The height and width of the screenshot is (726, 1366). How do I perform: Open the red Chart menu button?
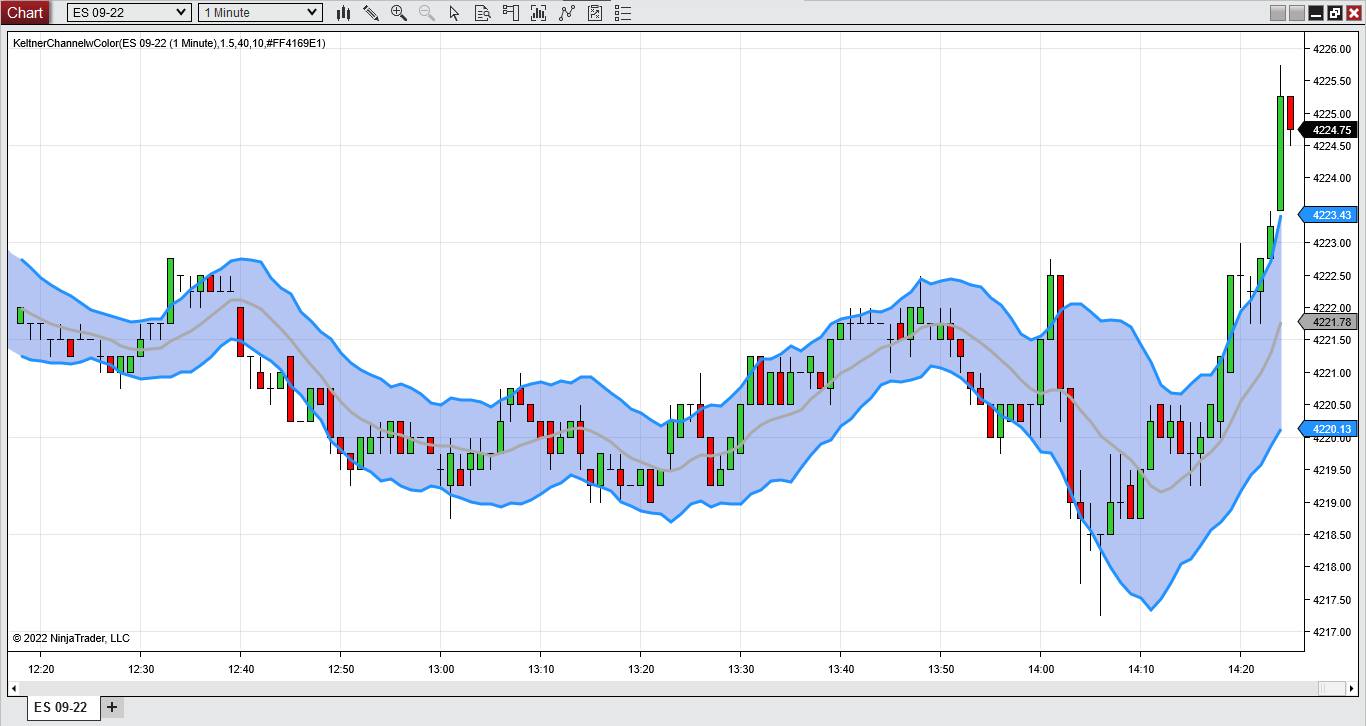pyautogui.click(x=25, y=12)
